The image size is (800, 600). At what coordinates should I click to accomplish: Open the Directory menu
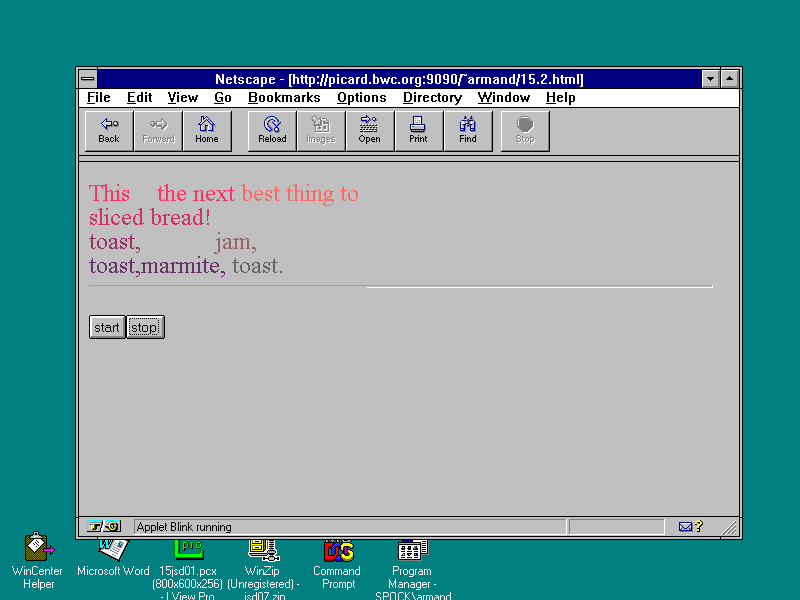click(x=432, y=98)
